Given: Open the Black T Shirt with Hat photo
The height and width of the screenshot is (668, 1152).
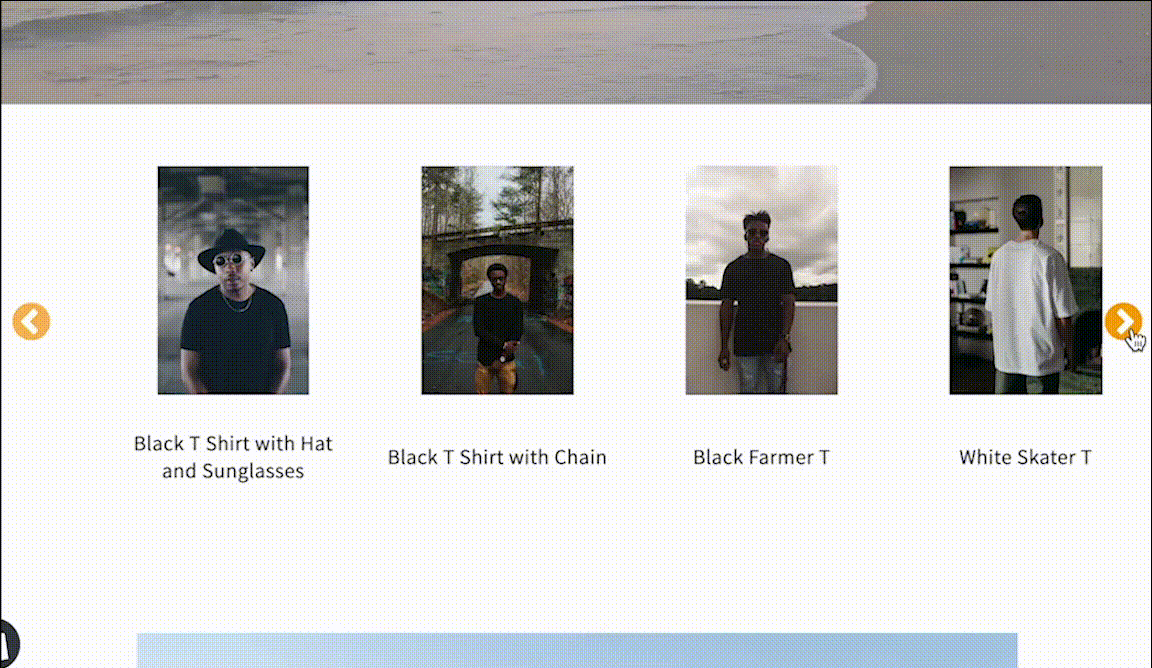Looking at the screenshot, I should [233, 280].
